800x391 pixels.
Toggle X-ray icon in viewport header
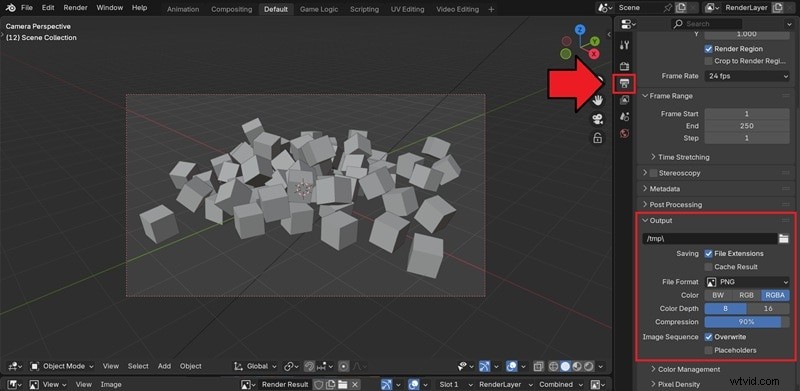539,366
